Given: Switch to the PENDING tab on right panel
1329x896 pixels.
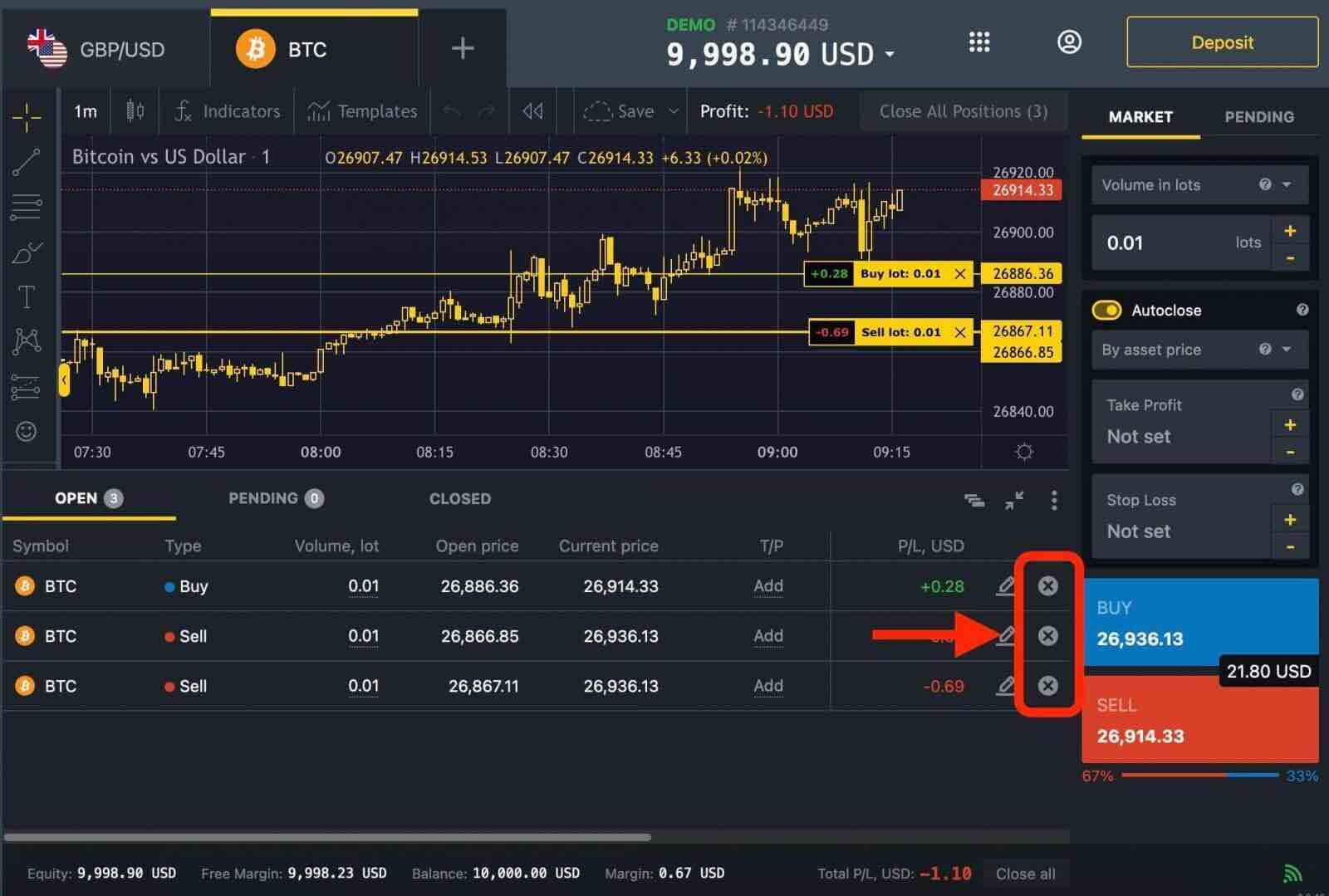Looking at the screenshot, I should pyautogui.click(x=1259, y=117).
